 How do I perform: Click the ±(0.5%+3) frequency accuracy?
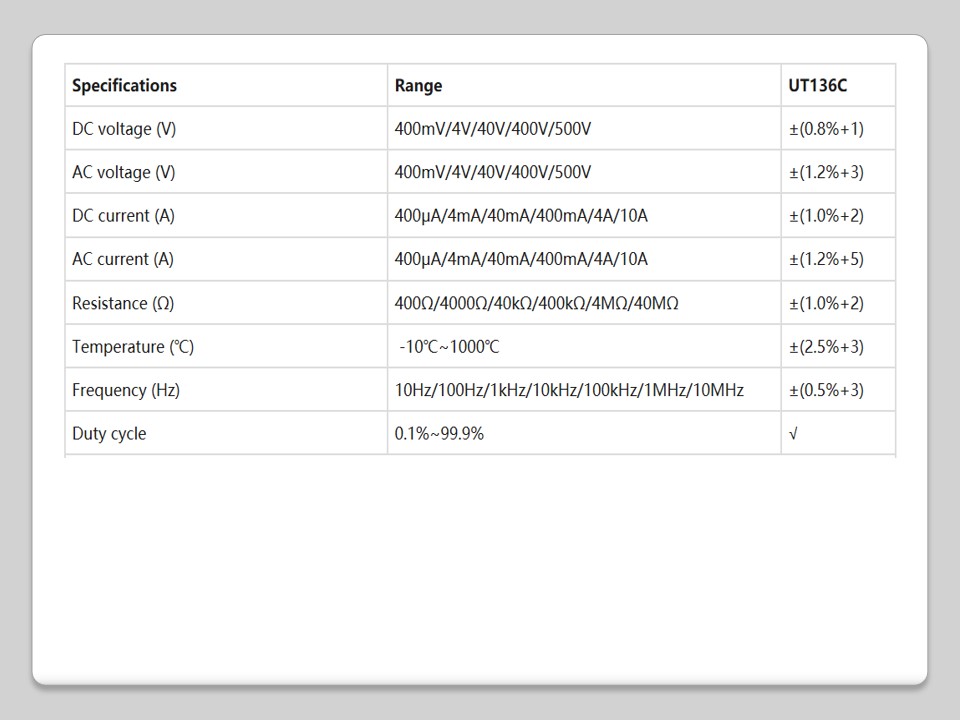826,390
